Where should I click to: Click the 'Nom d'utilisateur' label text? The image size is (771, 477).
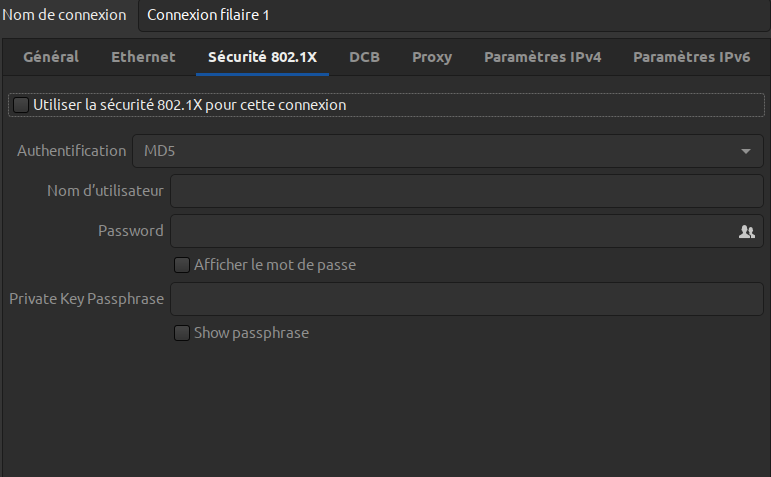click(105, 191)
